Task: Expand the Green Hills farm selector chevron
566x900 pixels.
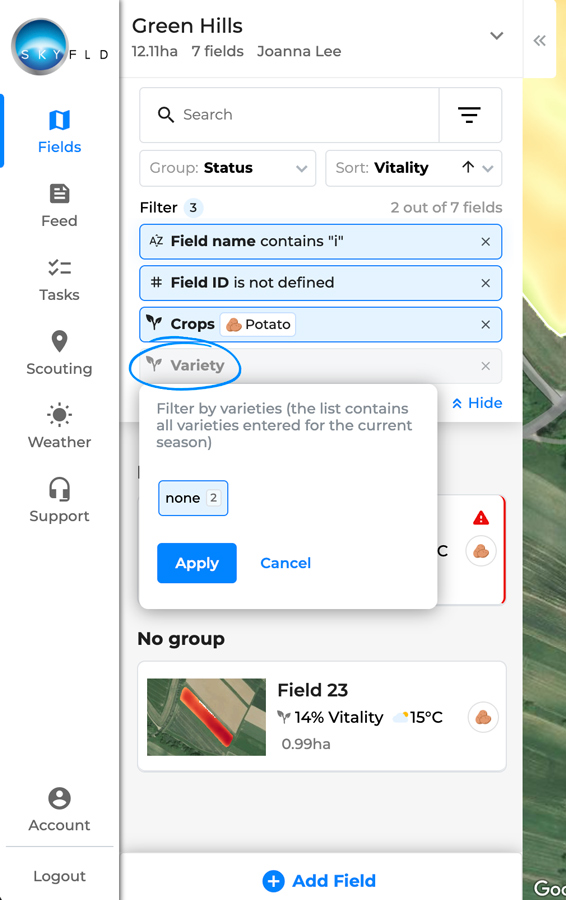Action: [497, 36]
